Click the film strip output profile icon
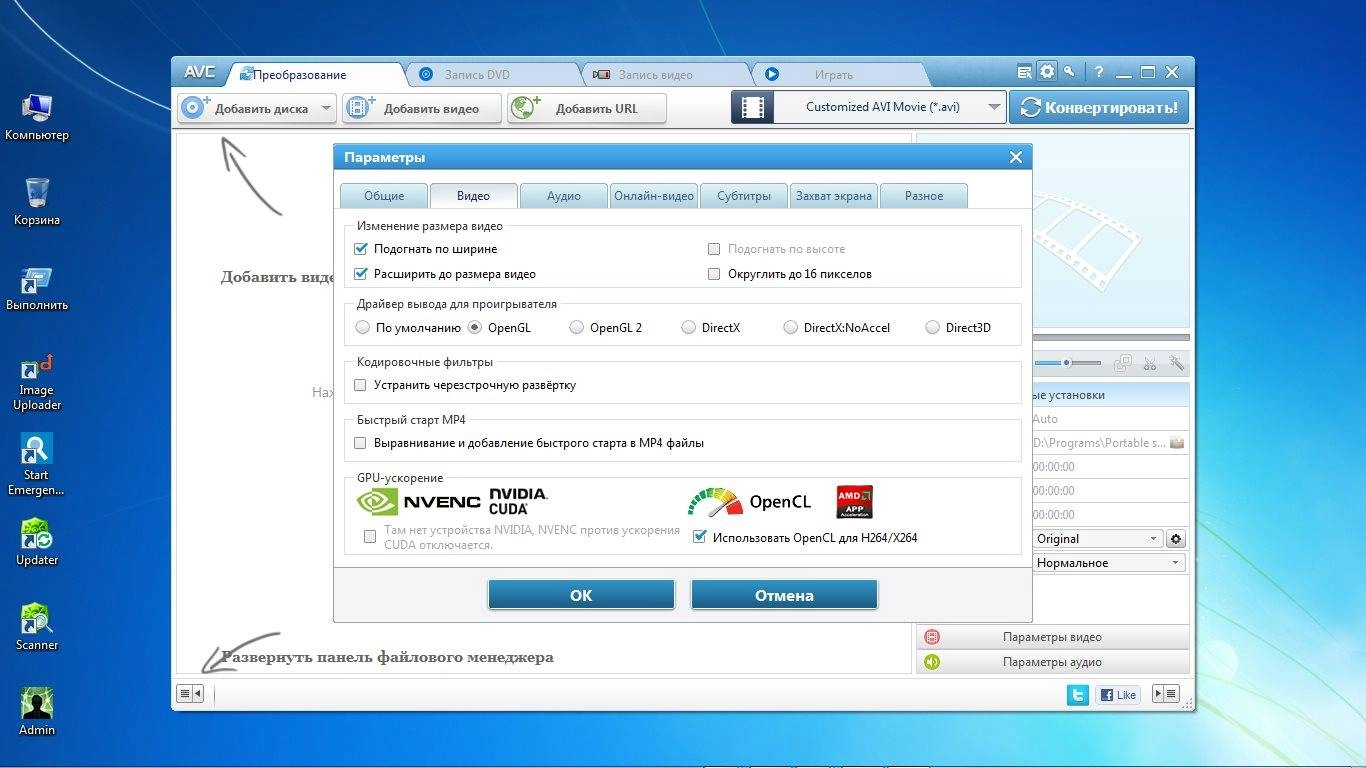Viewport: 1366px width, 768px height. [752, 107]
